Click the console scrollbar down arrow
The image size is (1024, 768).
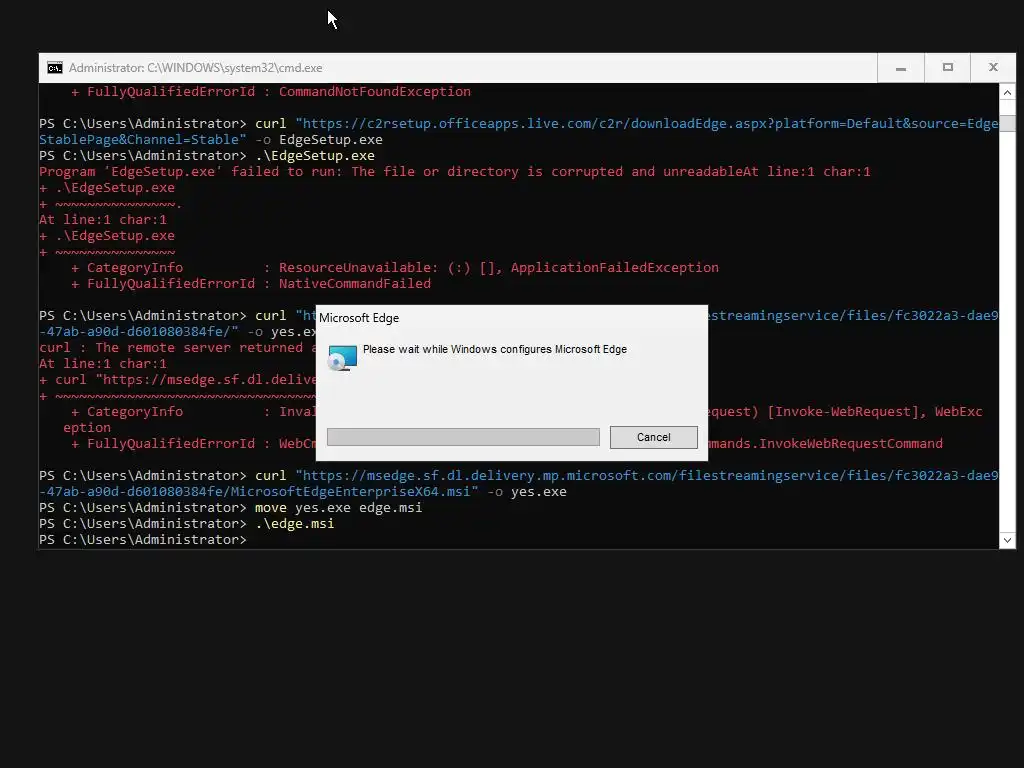[x=1007, y=540]
